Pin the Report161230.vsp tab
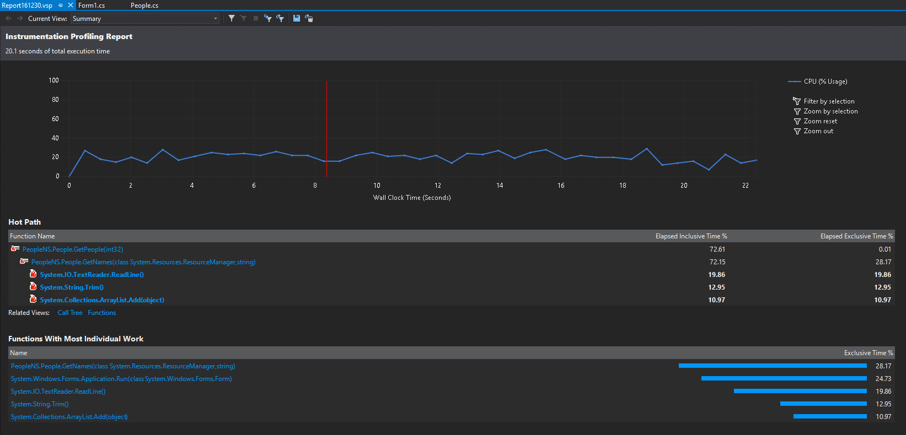This screenshot has height=435, width=906. tap(61, 5)
